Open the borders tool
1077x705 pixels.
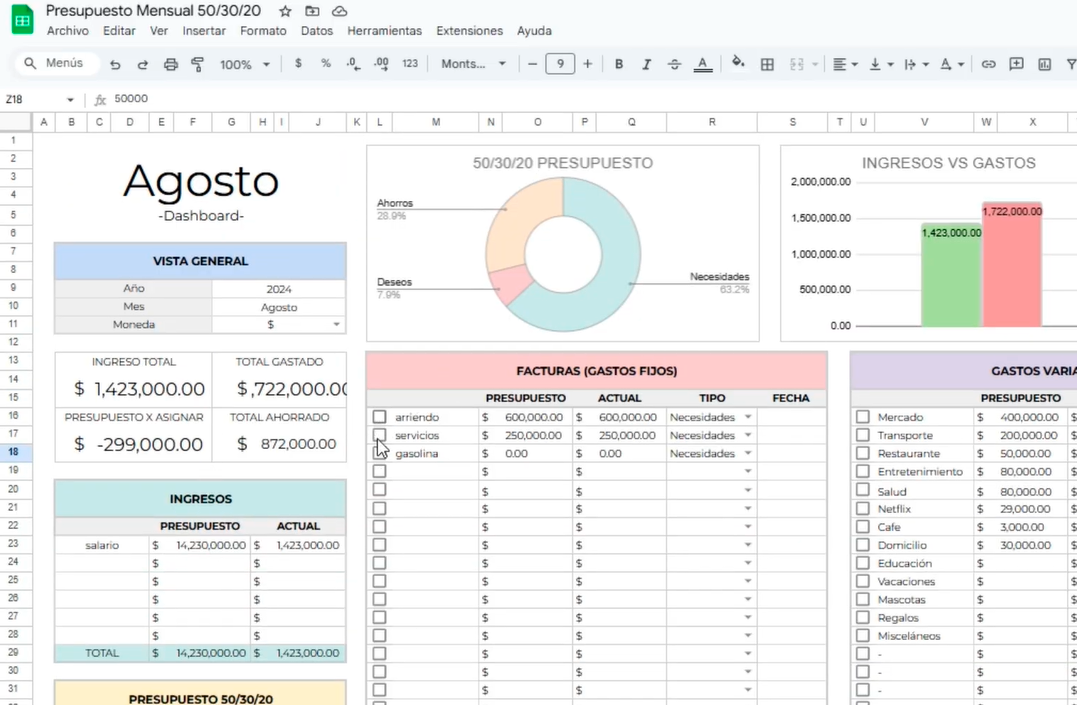(767, 64)
